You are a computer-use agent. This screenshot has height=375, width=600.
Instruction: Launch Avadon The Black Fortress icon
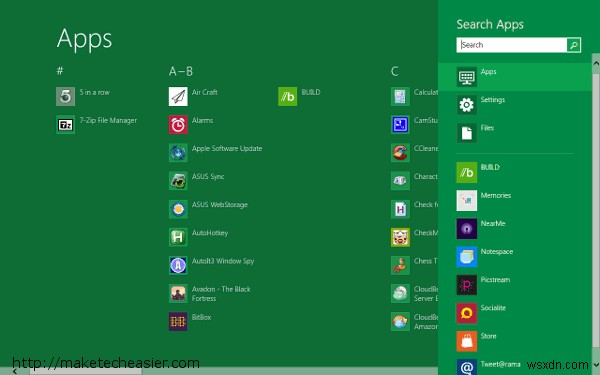(178, 293)
